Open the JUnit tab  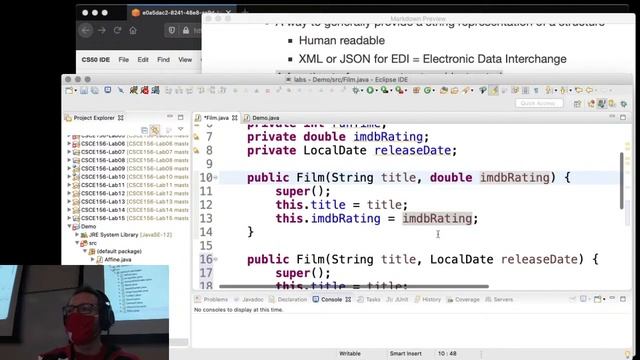(397, 299)
